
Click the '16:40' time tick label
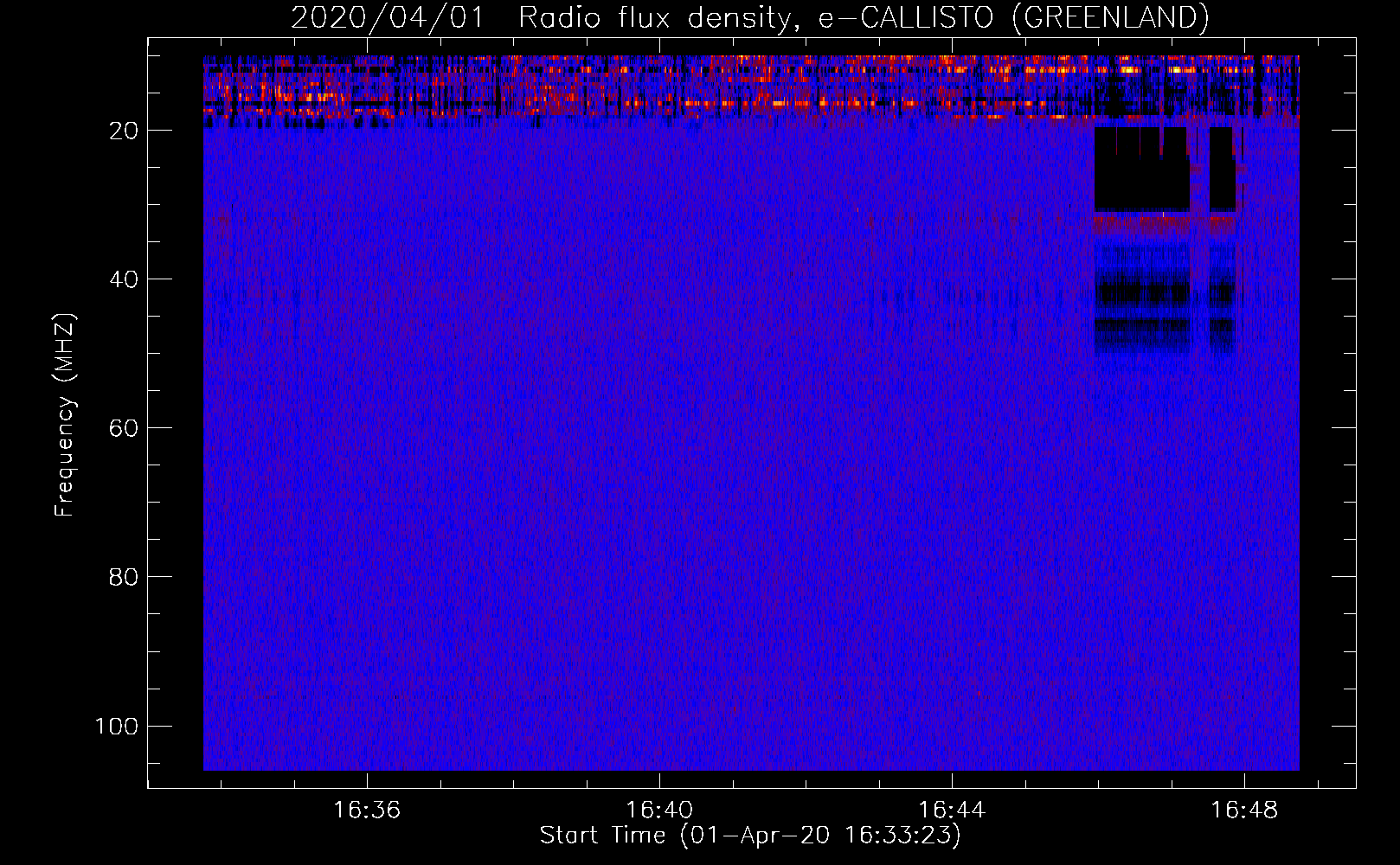(x=659, y=810)
